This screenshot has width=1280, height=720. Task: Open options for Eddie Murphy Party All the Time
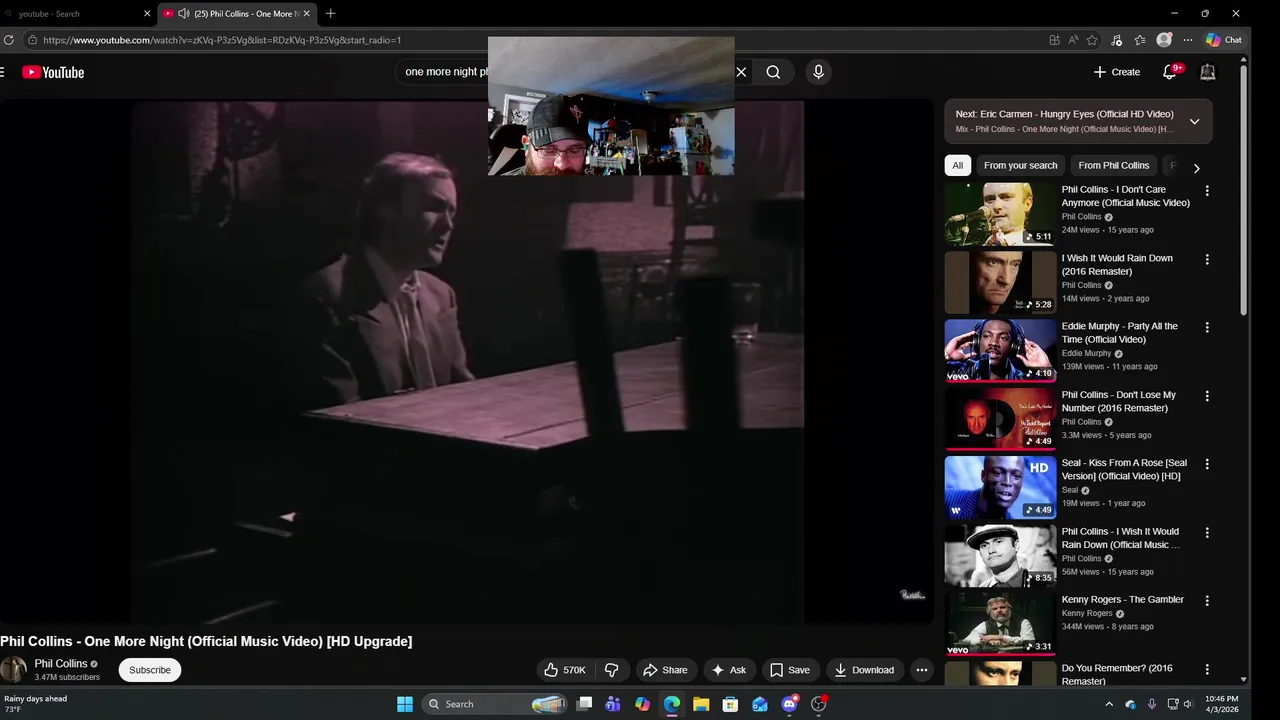(x=1207, y=327)
